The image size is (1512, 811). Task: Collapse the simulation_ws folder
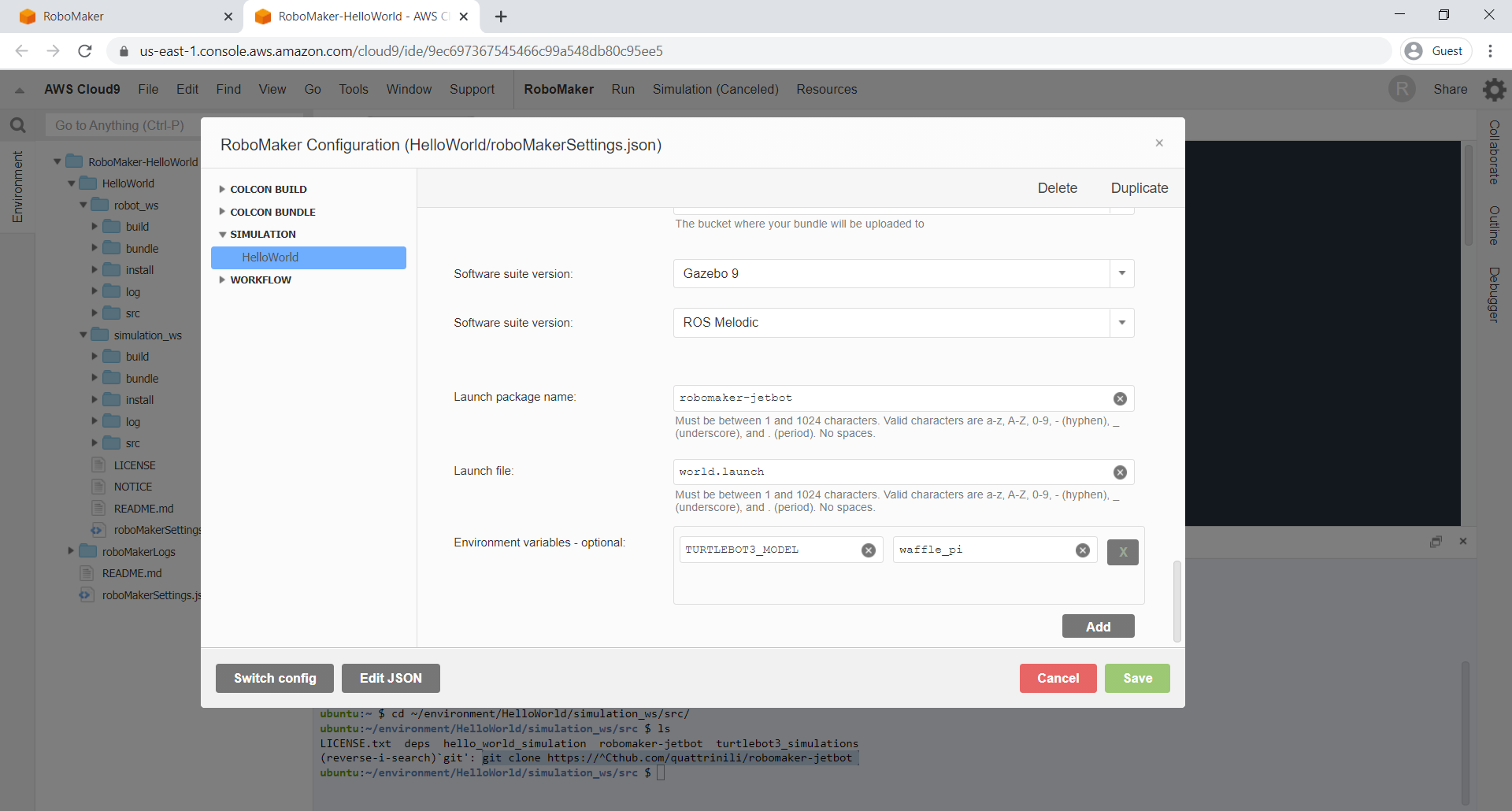pyautogui.click(x=83, y=335)
